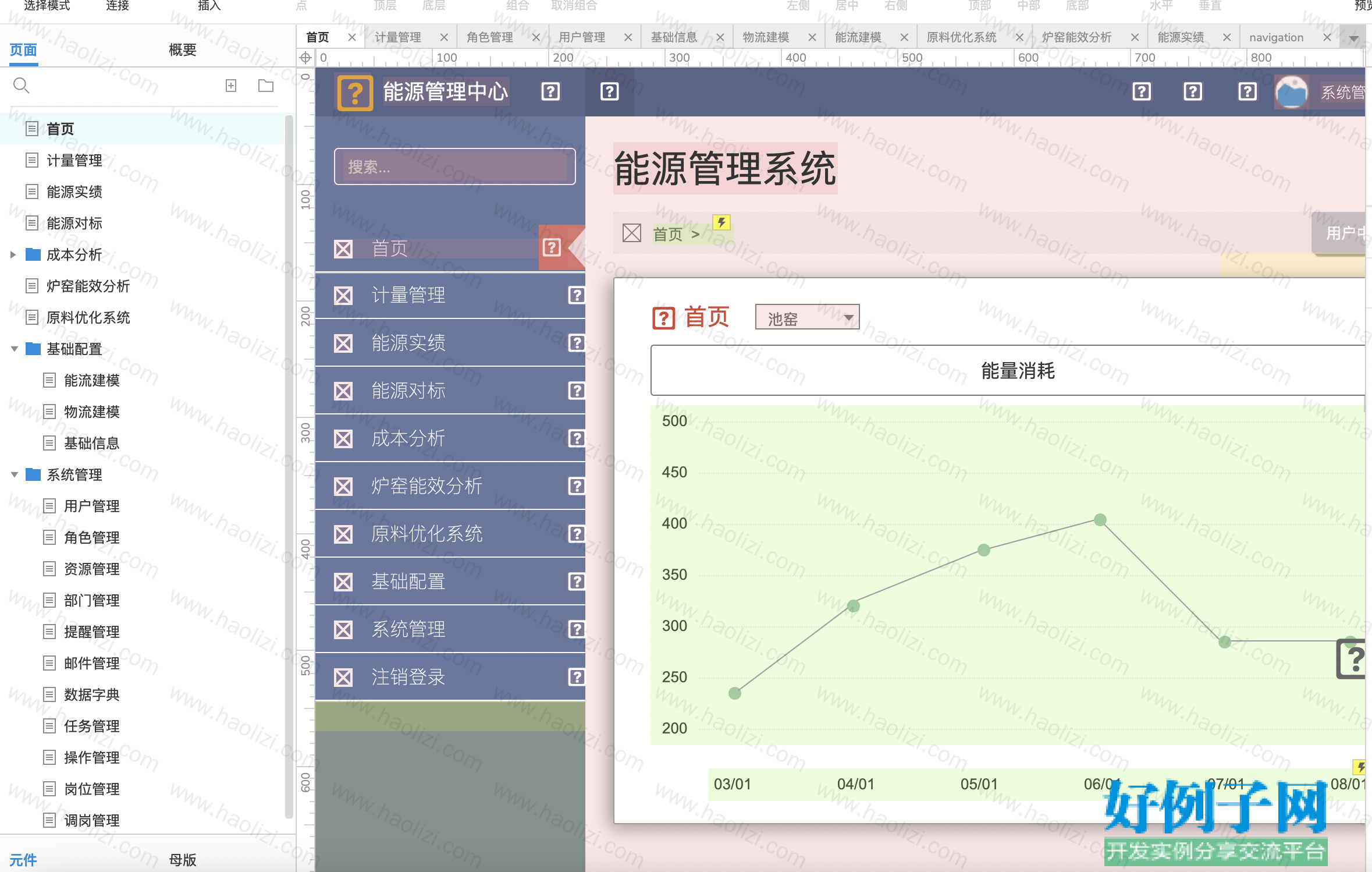Collapse the 系统管理 folder in page tree
This screenshot has width=1372, height=872.
[x=14, y=474]
